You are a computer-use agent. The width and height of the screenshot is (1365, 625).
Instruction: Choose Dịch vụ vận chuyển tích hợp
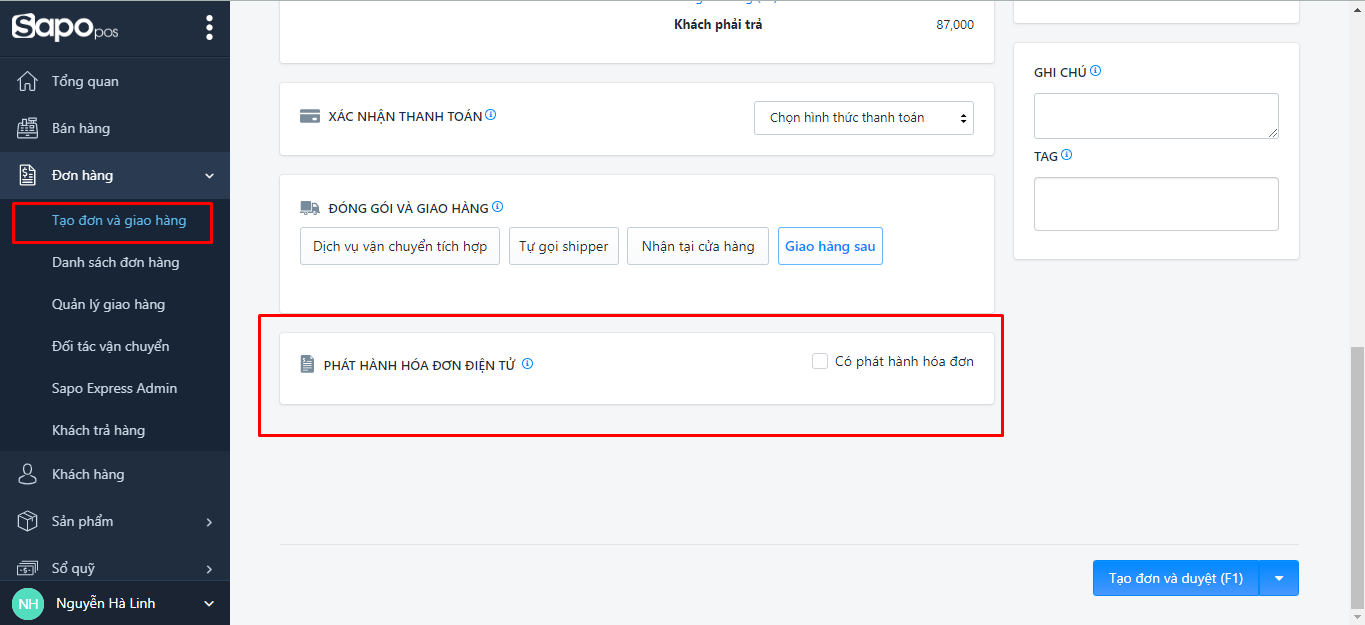[x=400, y=246]
